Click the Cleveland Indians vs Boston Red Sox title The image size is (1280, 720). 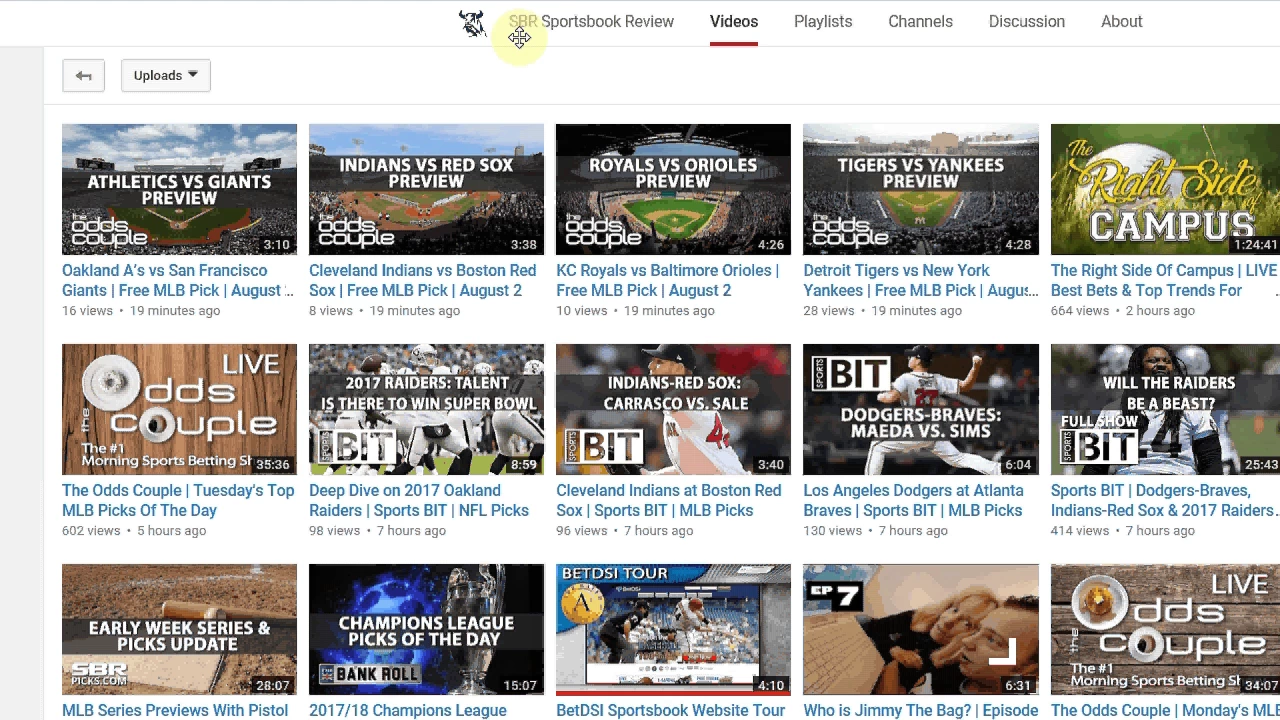click(x=423, y=280)
